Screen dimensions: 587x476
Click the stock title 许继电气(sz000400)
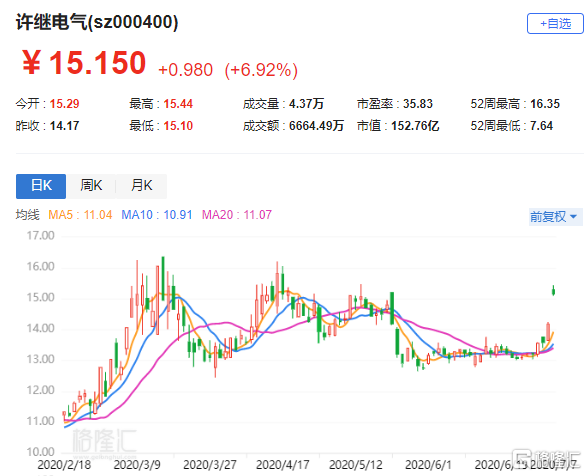point(97,22)
